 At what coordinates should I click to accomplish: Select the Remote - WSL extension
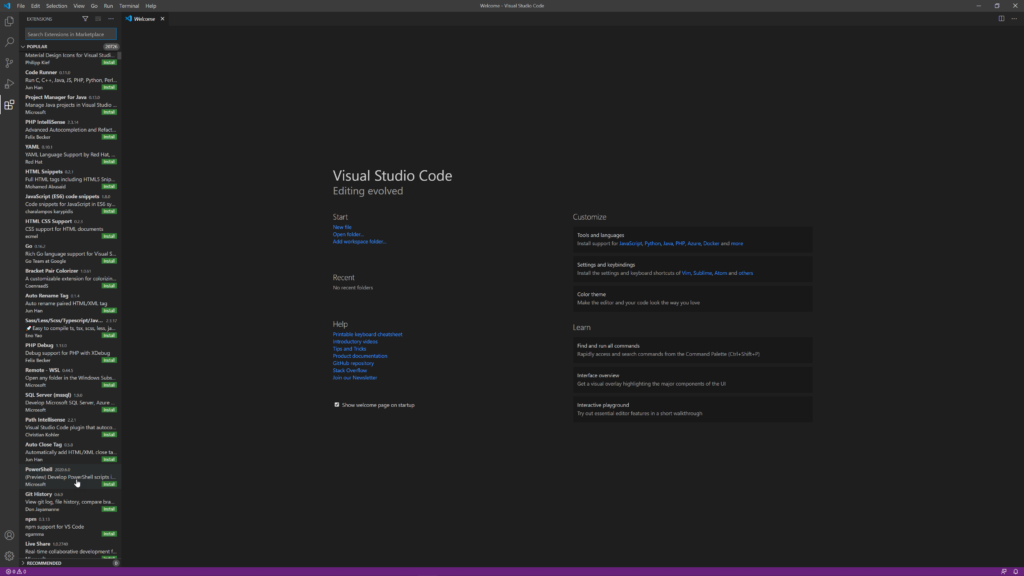(71, 377)
